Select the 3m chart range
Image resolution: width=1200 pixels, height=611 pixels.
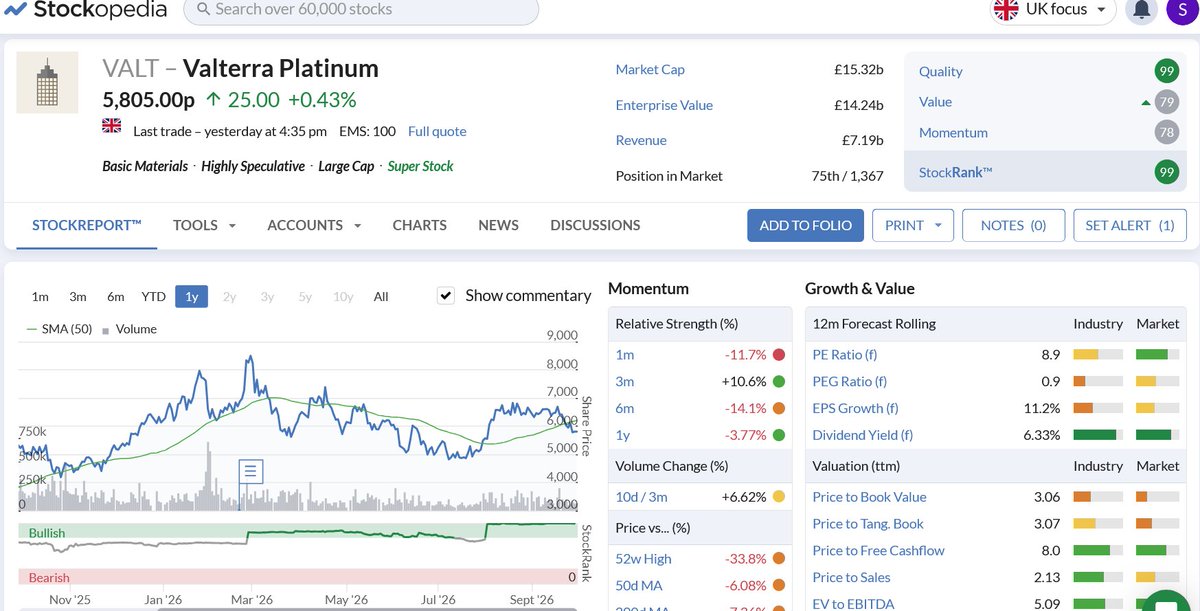[x=78, y=296]
